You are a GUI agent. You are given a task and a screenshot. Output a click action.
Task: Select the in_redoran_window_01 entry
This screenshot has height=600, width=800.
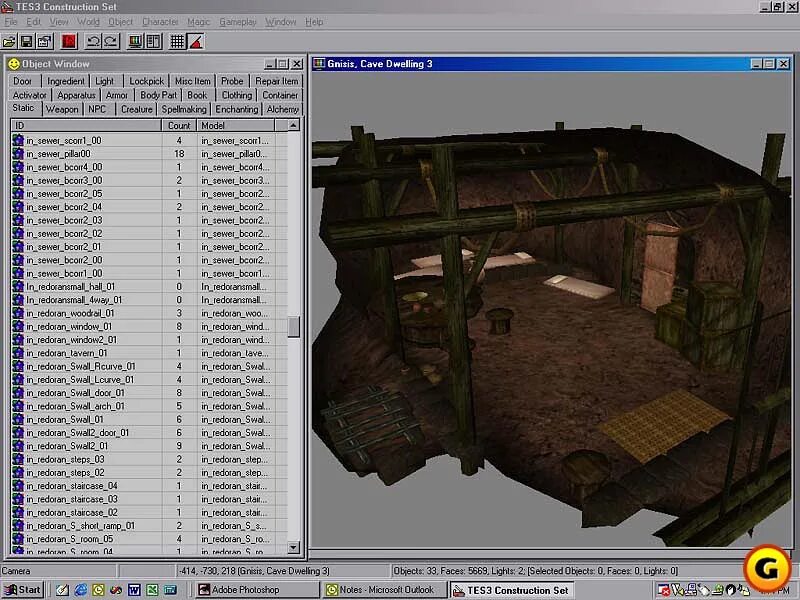pos(149,327)
